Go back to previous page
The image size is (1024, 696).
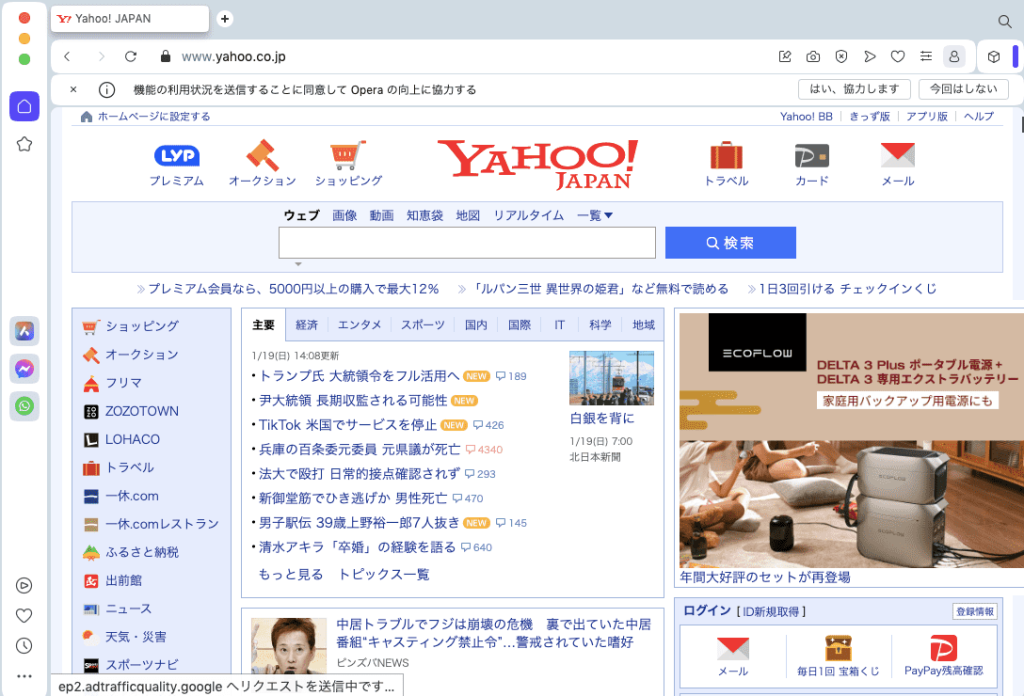click(x=67, y=57)
